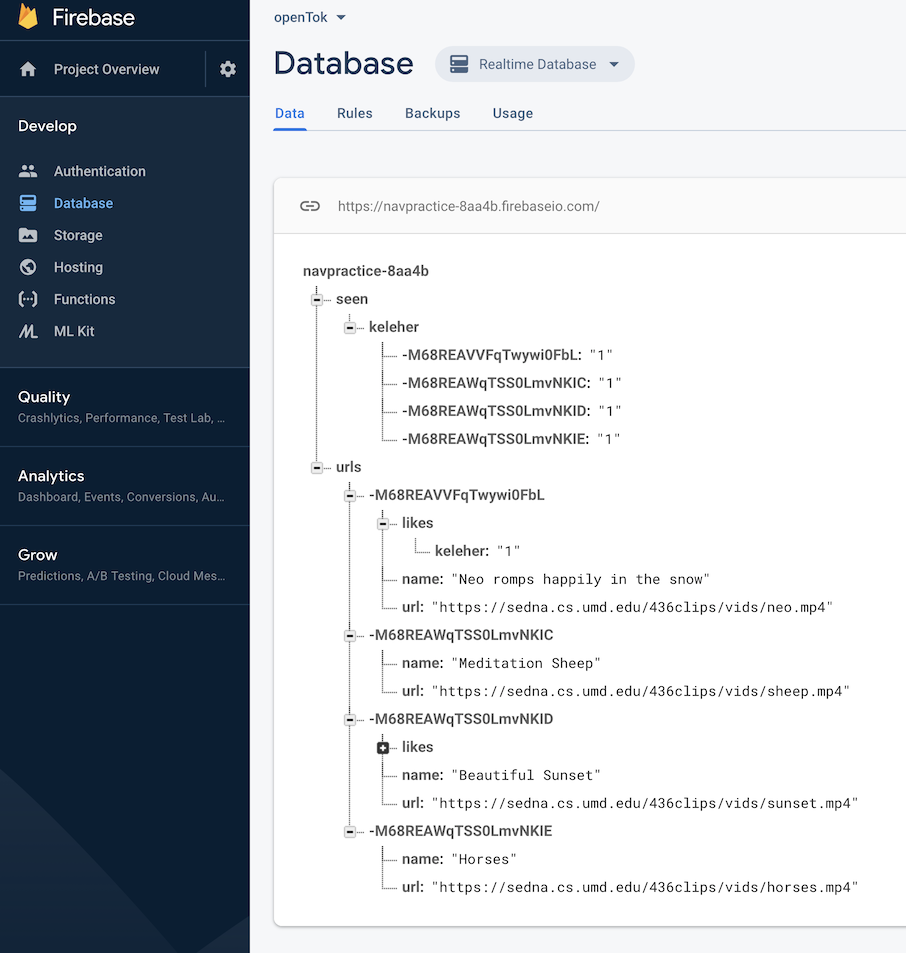Expand likes under -M68REAWqTSS0LmvNKID
Screen dimensions: 906x953
(383, 748)
